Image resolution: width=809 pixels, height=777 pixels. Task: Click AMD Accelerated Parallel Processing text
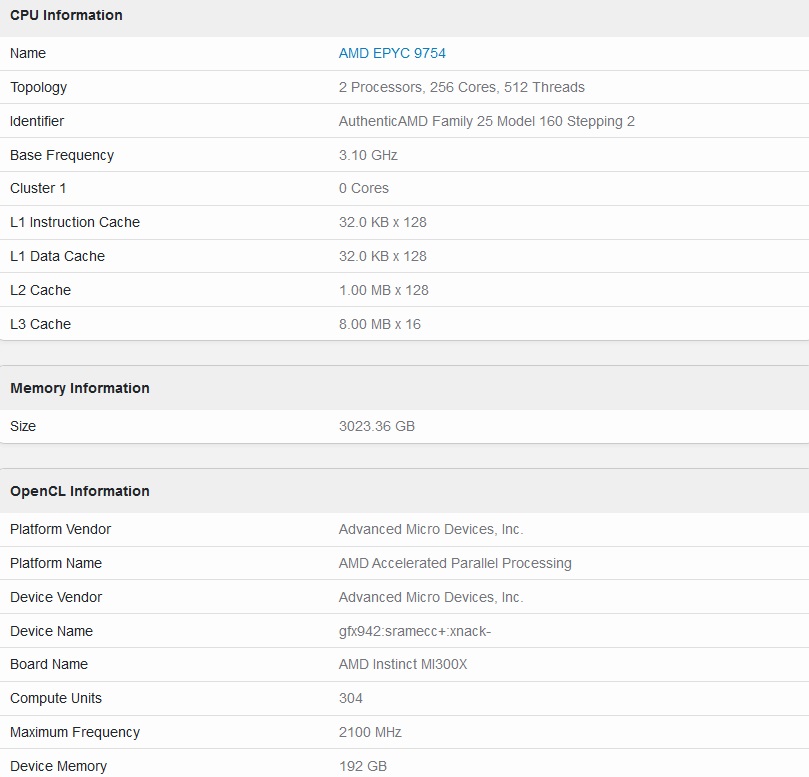(x=455, y=563)
